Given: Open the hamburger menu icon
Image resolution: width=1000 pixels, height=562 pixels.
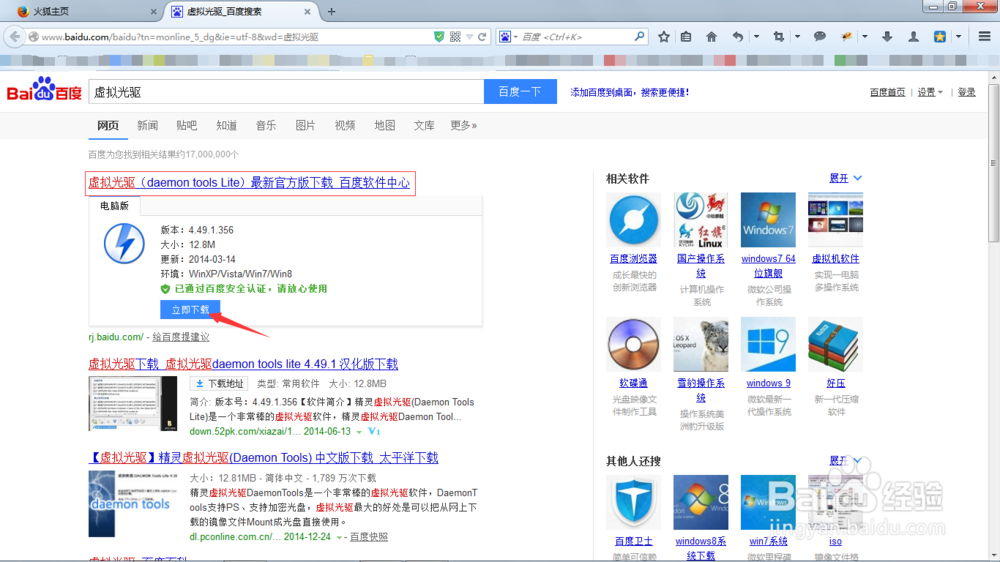Looking at the screenshot, I should (984, 37).
